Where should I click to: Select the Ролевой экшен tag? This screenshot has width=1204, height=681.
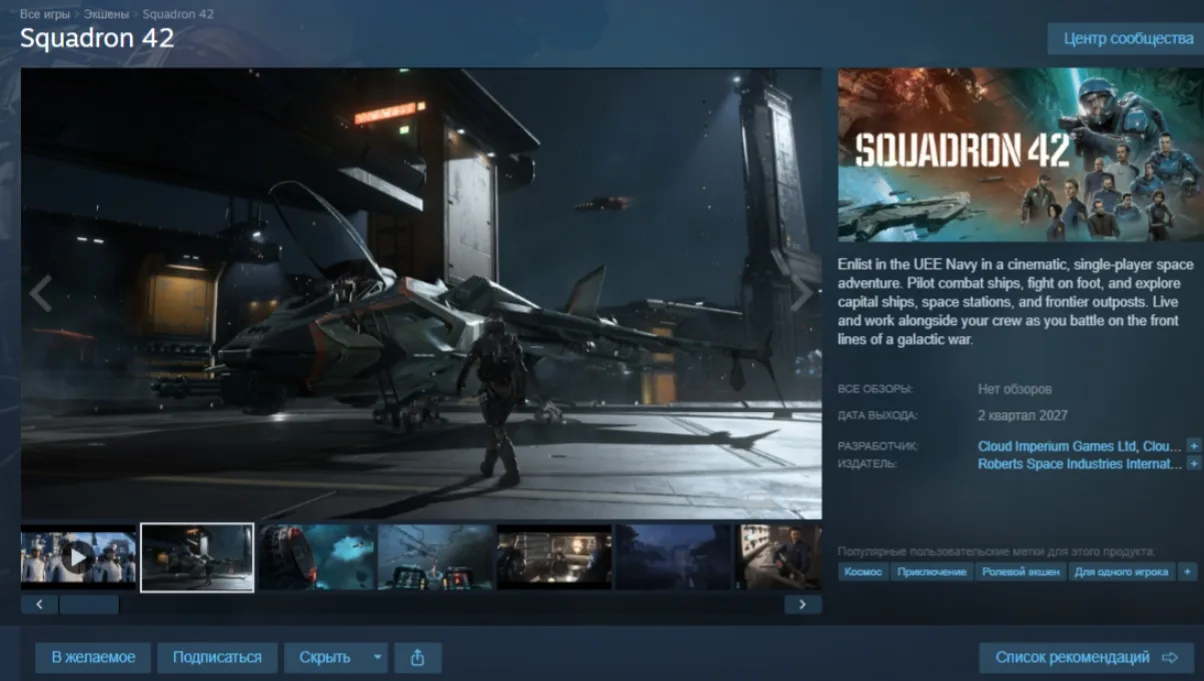point(1021,572)
